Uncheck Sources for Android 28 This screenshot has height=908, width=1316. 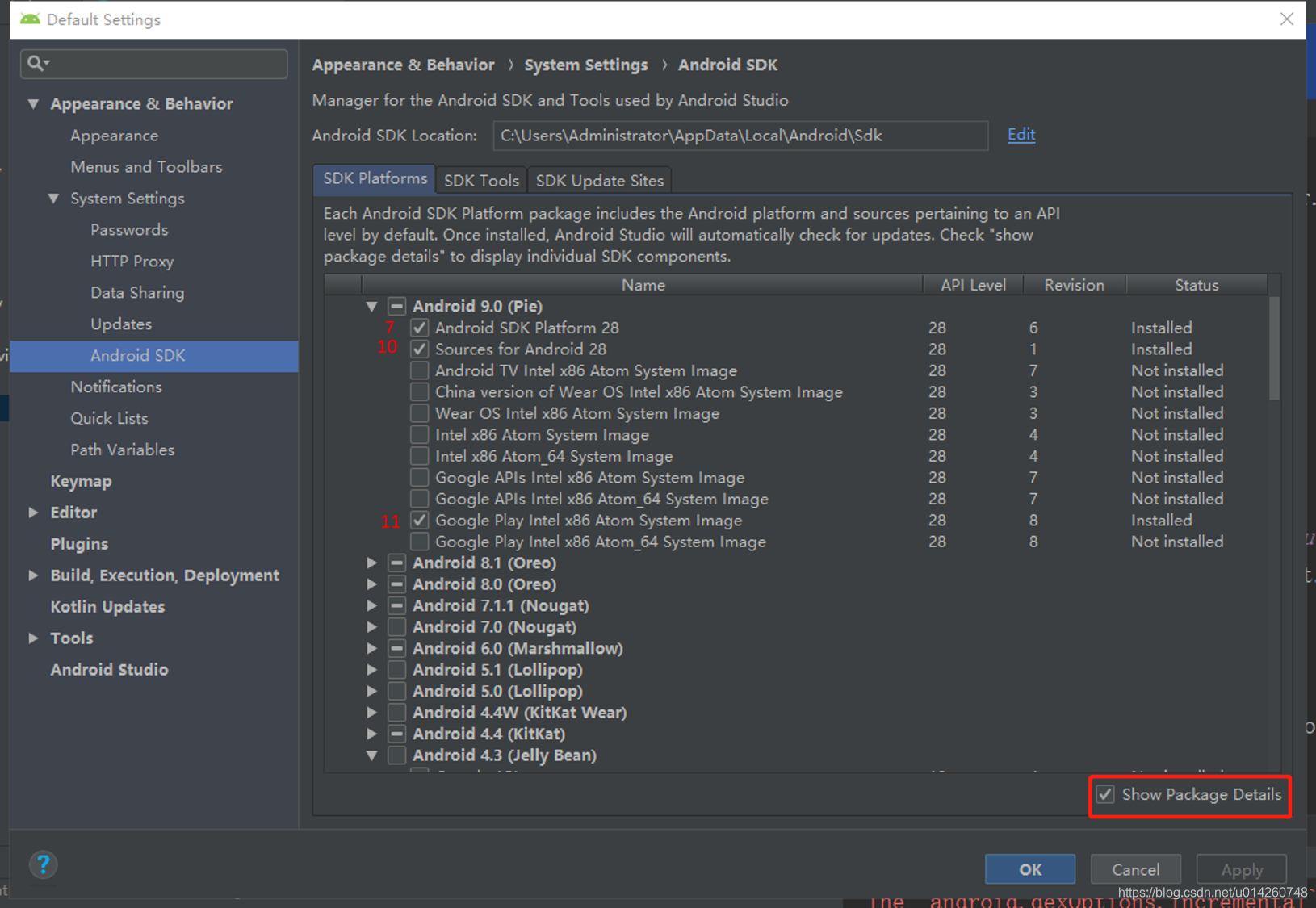[419, 349]
